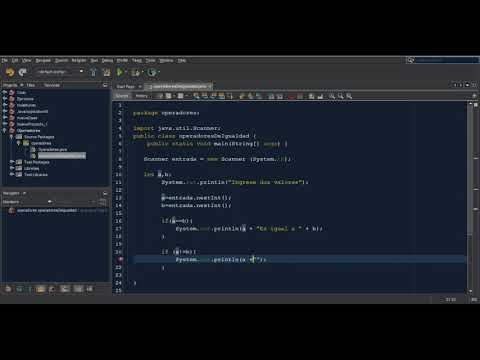480x360 pixels.
Task: Click the Redo arrow icon in main toolbar
Action: (23, 72)
